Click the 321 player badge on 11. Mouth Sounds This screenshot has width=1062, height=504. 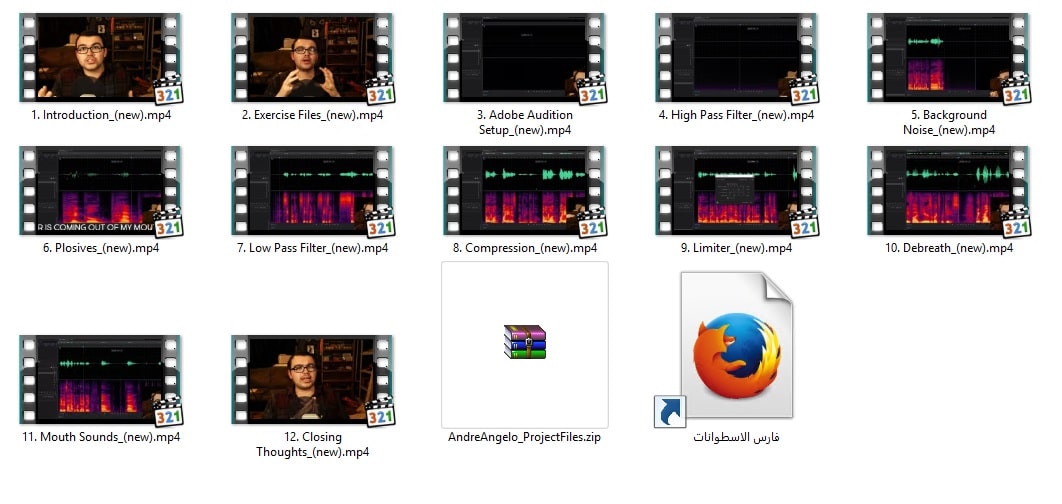(169, 414)
